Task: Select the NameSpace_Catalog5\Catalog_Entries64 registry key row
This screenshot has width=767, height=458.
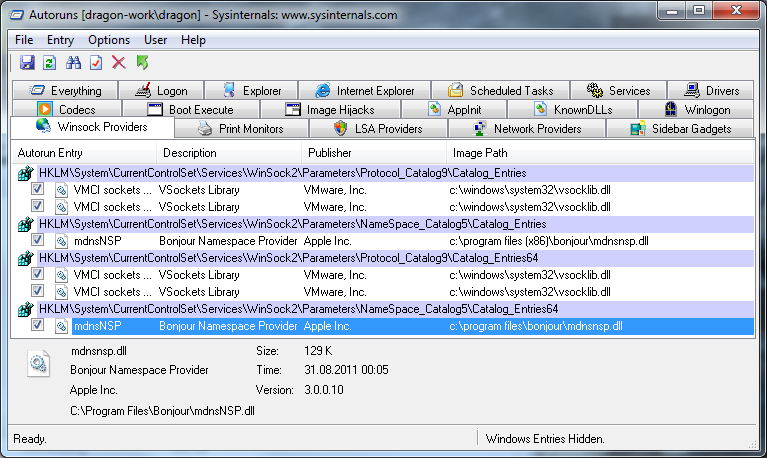Action: click(x=395, y=309)
